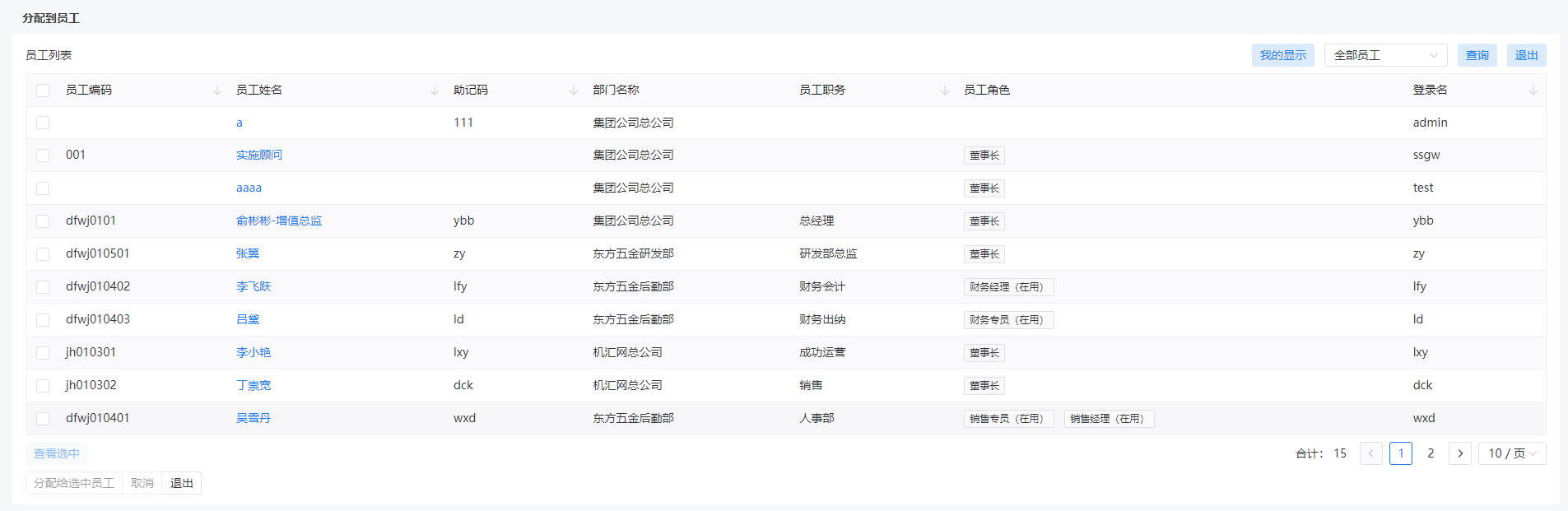Image resolution: width=1568 pixels, height=511 pixels.
Task: Open employee link 吕黛
Action: [x=248, y=319]
